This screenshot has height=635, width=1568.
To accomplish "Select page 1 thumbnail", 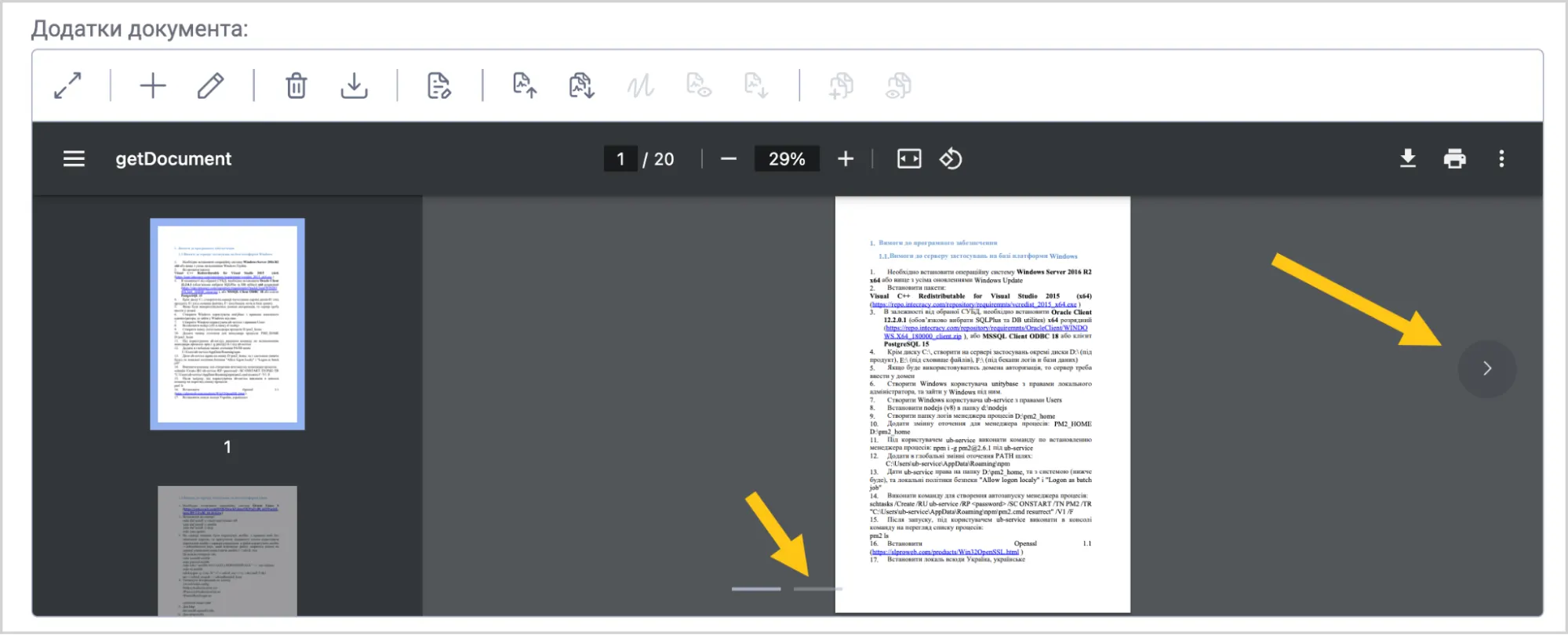I will click(x=227, y=324).
